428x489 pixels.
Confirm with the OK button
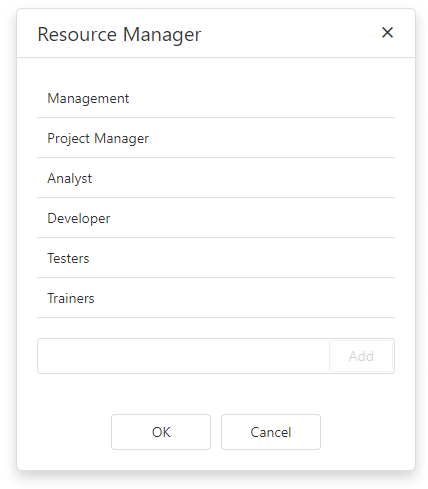(x=161, y=432)
